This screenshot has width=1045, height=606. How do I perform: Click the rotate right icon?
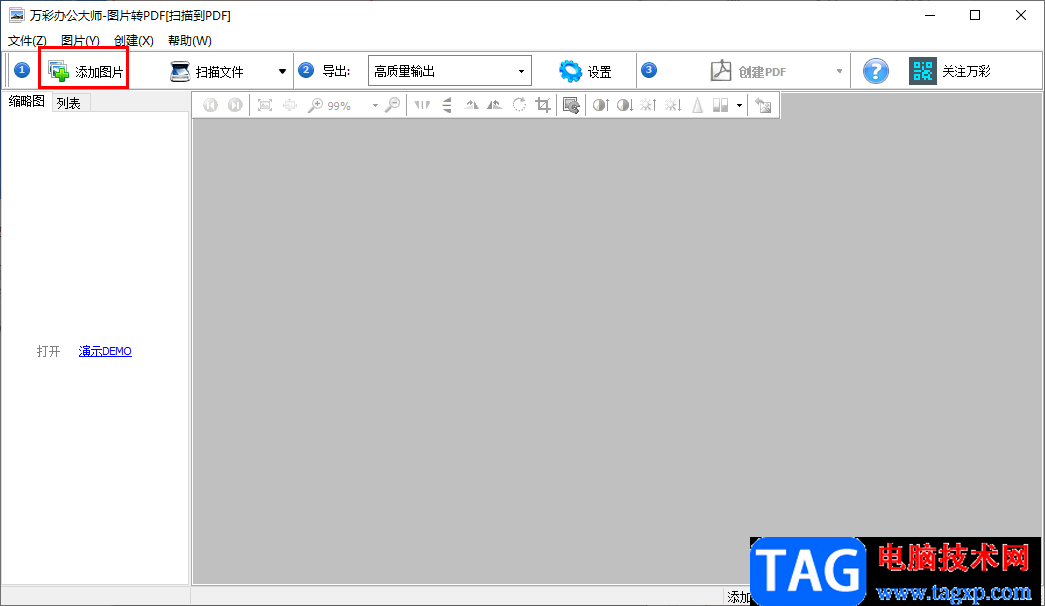pyautogui.click(x=495, y=105)
